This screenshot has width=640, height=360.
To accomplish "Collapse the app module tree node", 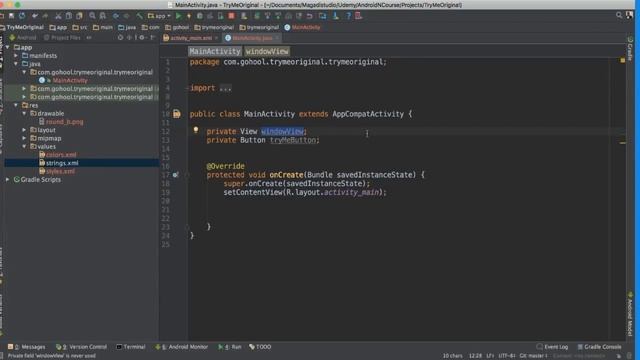I will tap(7, 47).
